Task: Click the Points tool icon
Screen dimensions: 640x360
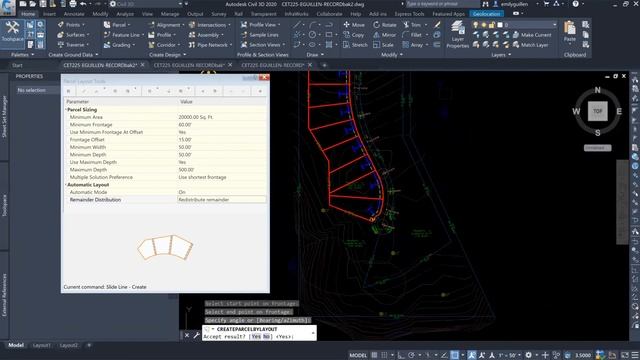Action: pyautogui.click(x=61, y=25)
